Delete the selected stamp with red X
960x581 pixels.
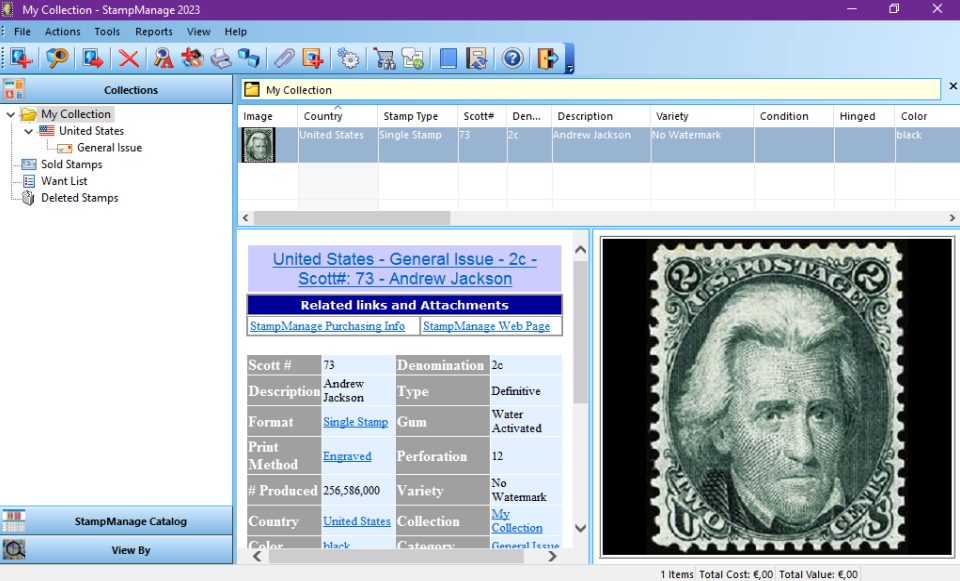(x=129, y=58)
